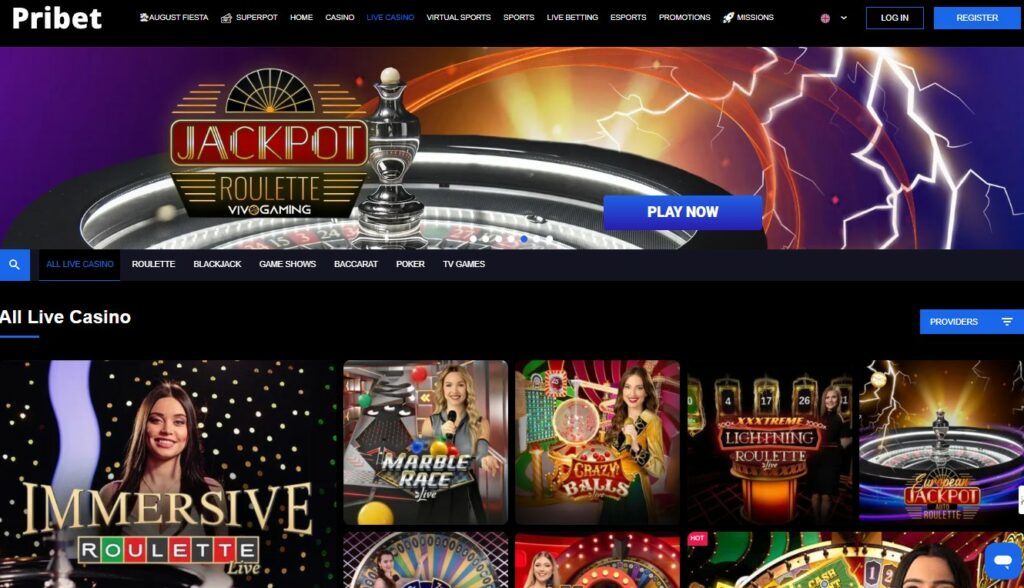Switch to the Roulette category tab
Viewport: 1024px width, 588px height.
click(153, 264)
